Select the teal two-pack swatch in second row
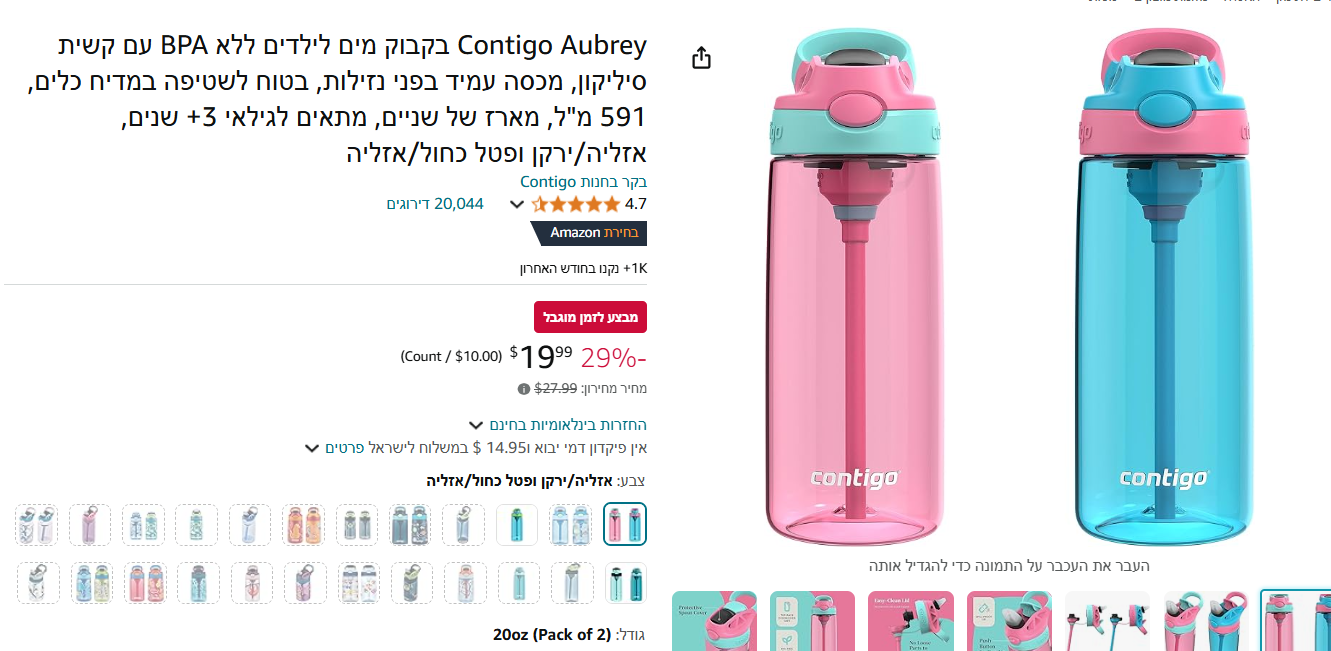 coord(625,583)
